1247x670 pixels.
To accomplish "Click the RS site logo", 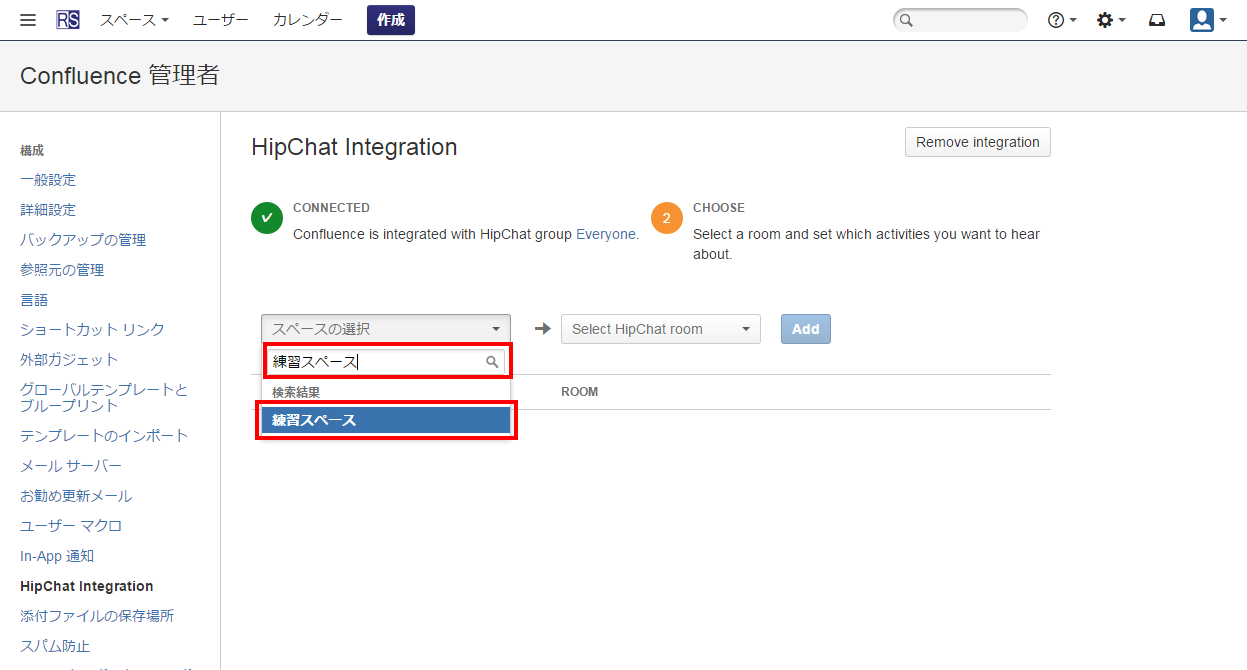I will (x=68, y=20).
